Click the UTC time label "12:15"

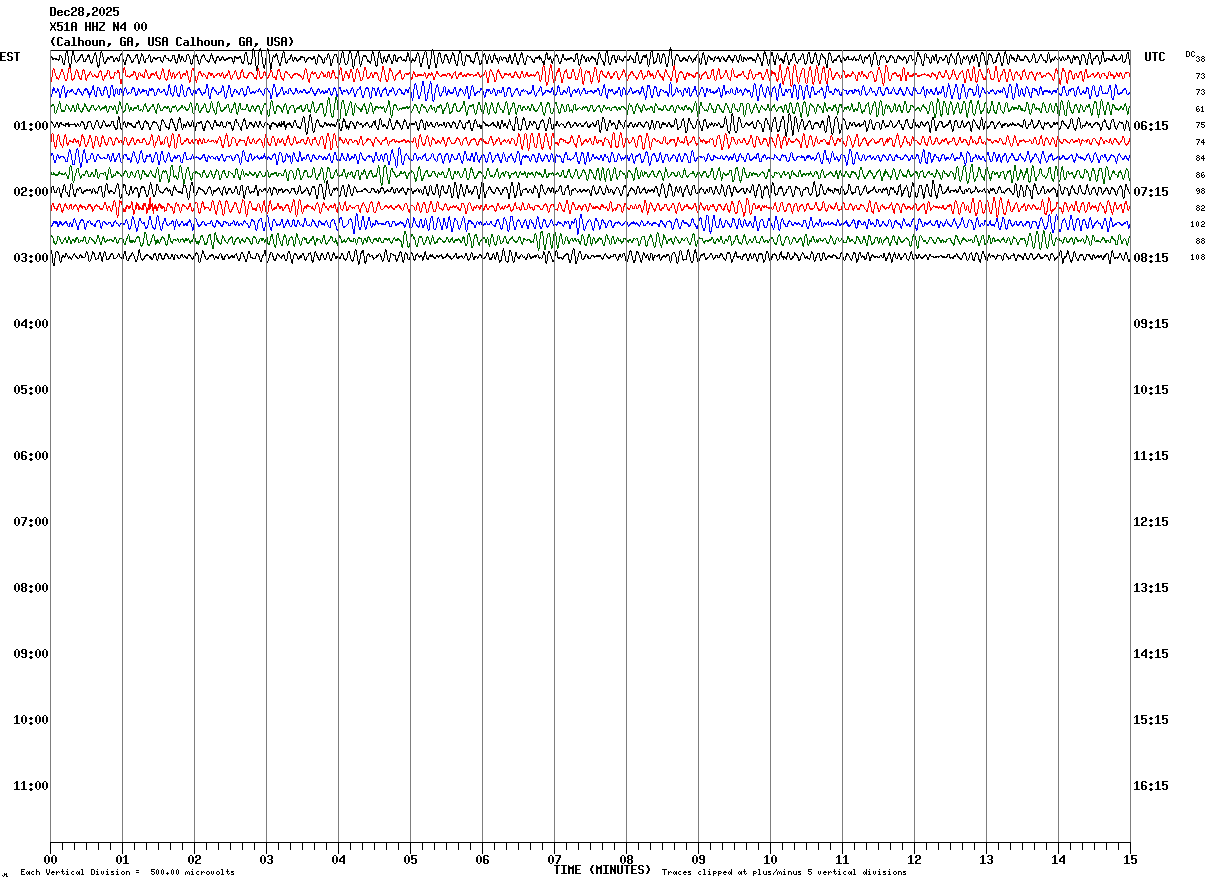point(1151,522)
